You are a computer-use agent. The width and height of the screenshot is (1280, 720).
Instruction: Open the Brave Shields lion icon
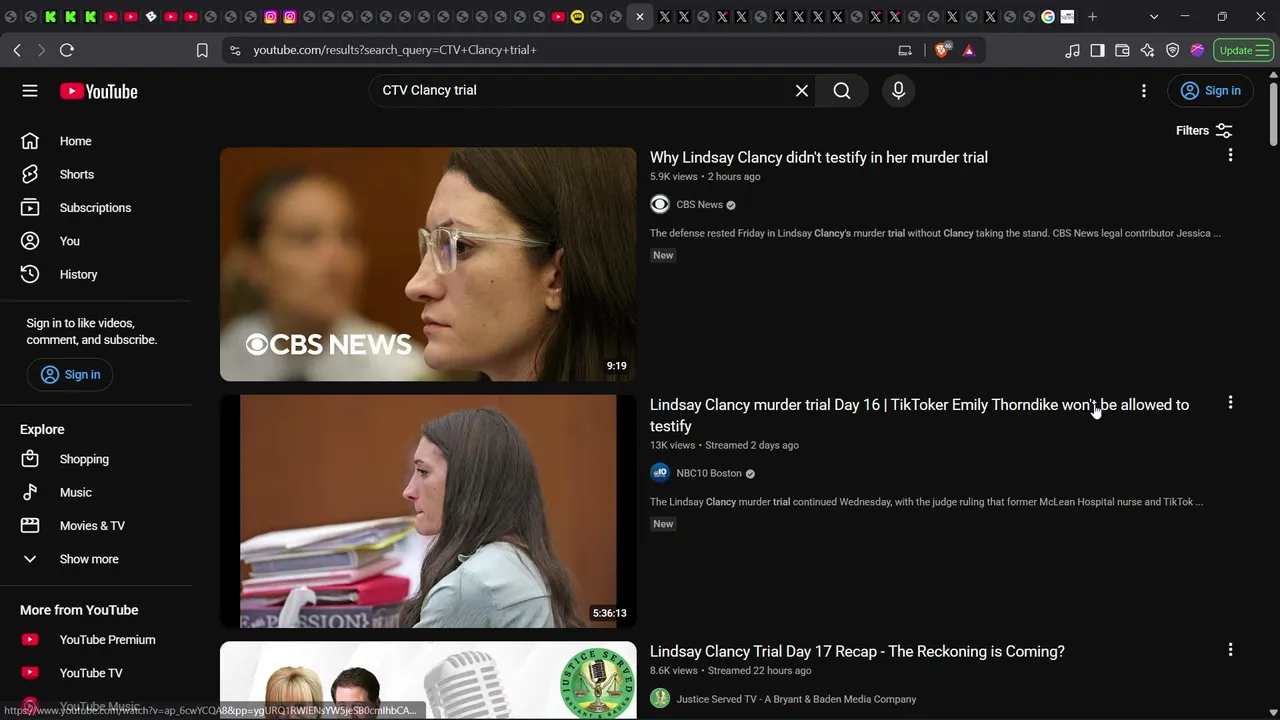(941, 50)
